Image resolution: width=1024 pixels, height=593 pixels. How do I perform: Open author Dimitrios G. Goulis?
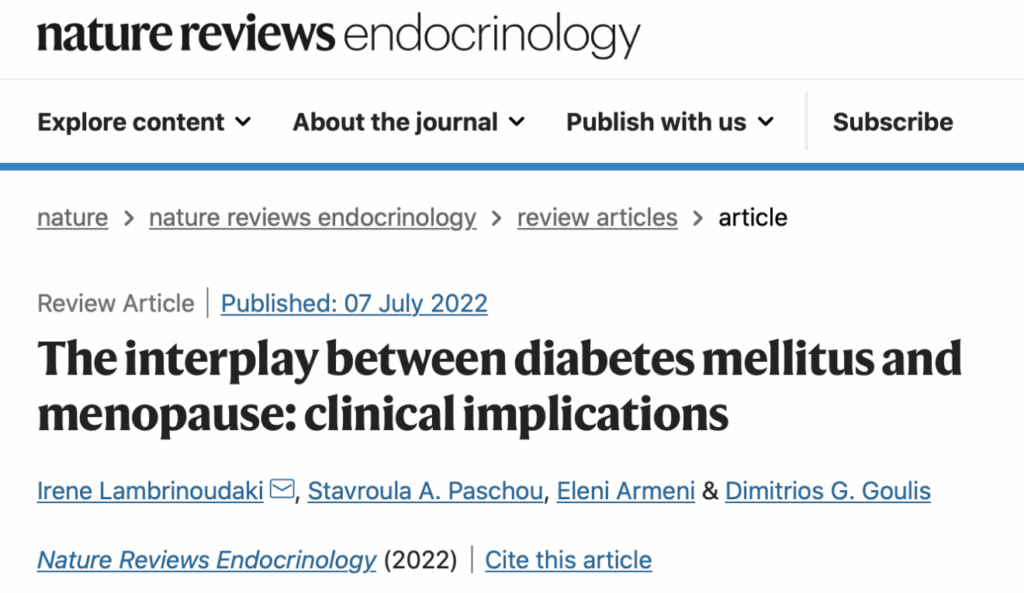tap(827, 491)
